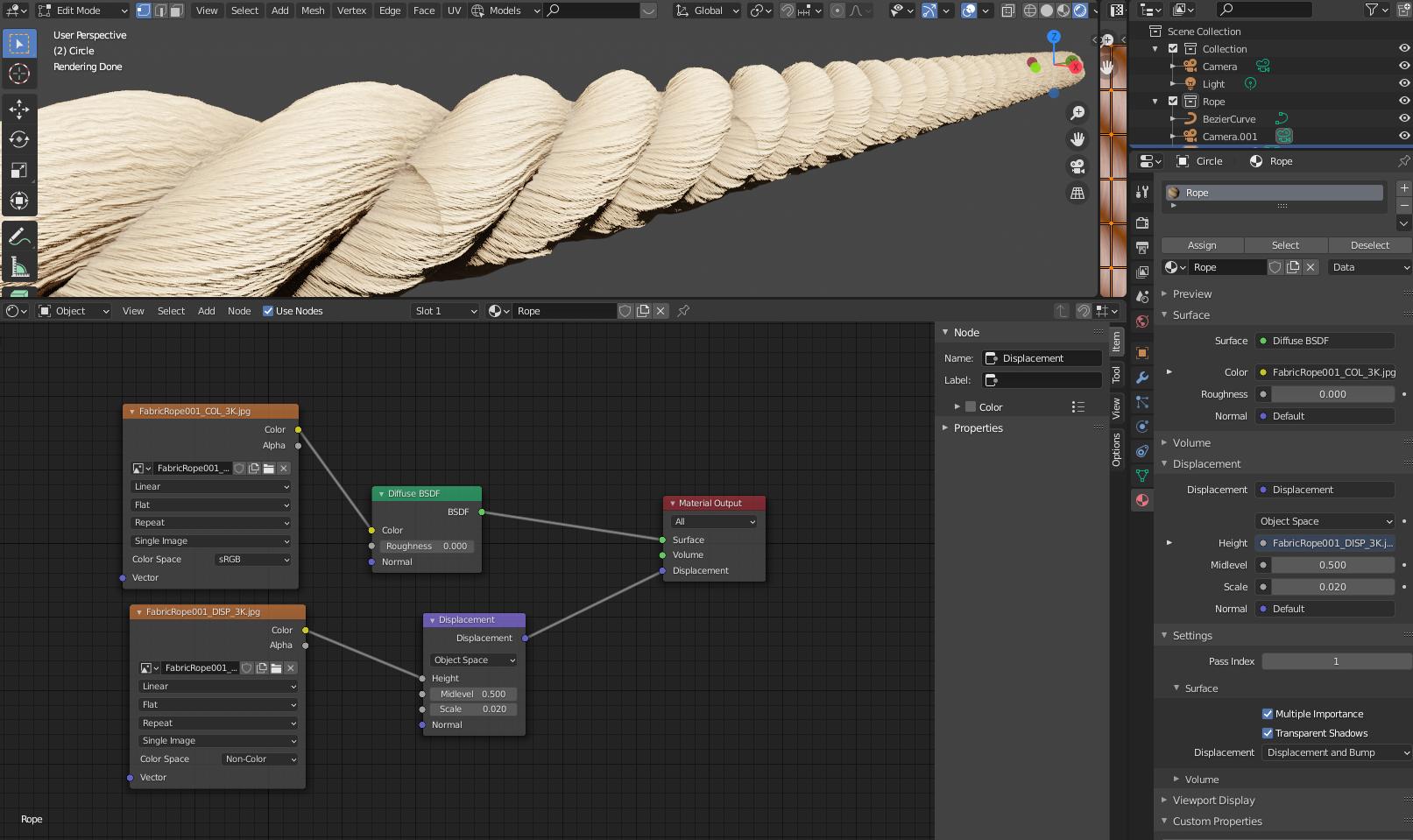Activate the Move tool

click(x=19, y=109)
